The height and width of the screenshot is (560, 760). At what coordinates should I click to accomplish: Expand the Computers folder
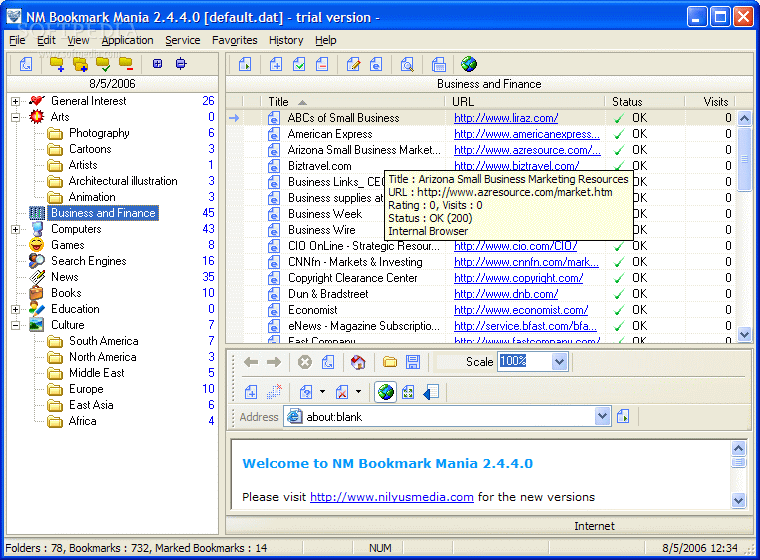click(x=16, y=229)
